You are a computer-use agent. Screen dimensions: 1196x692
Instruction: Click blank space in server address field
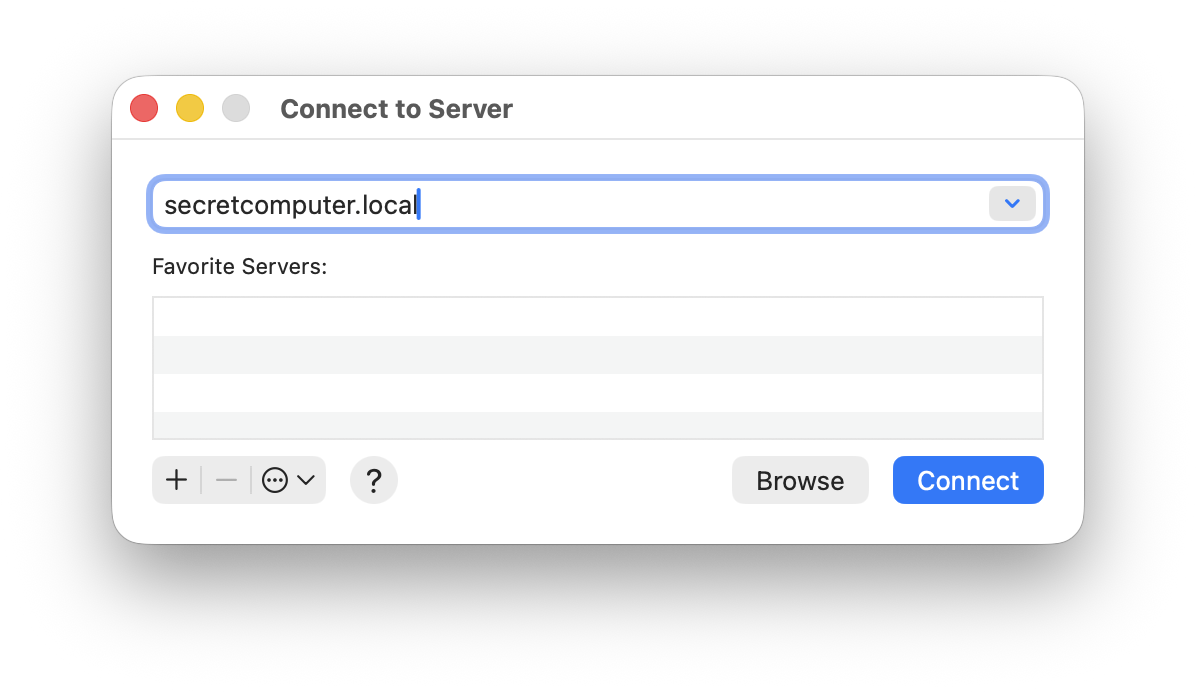[700, 205]
